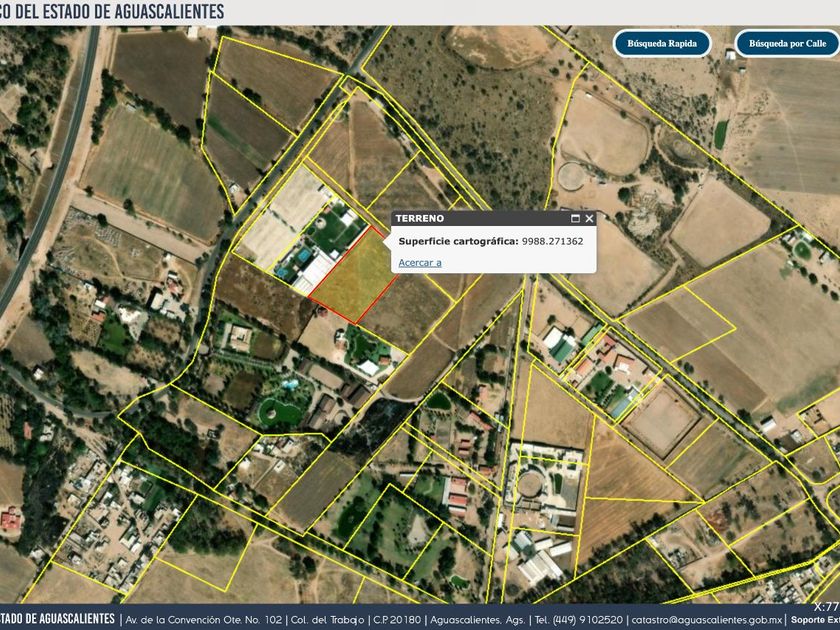Click the TERRENO popup title
840x630 pixels.
pos(419,218)
